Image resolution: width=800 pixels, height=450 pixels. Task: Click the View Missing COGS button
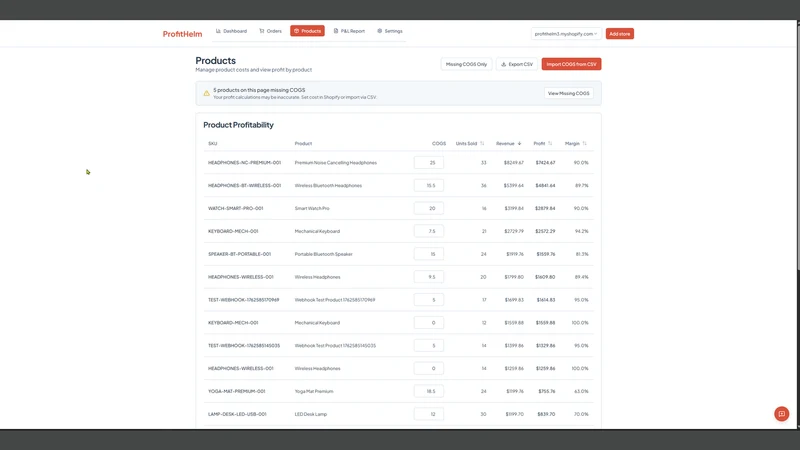tap(568, 93)
